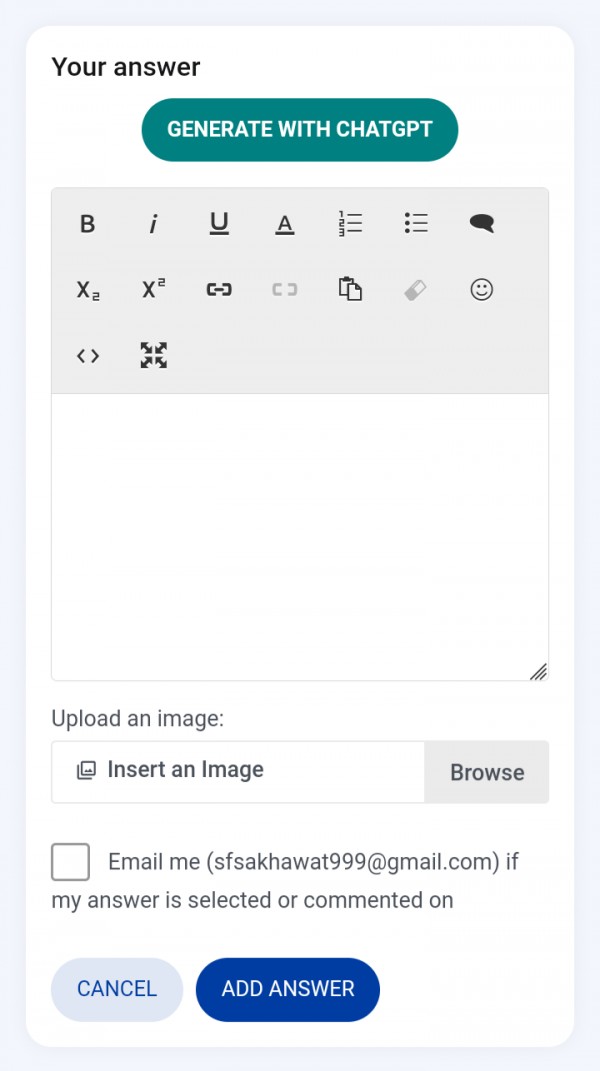Insert an ordered numbered list

tap(350, 224)
